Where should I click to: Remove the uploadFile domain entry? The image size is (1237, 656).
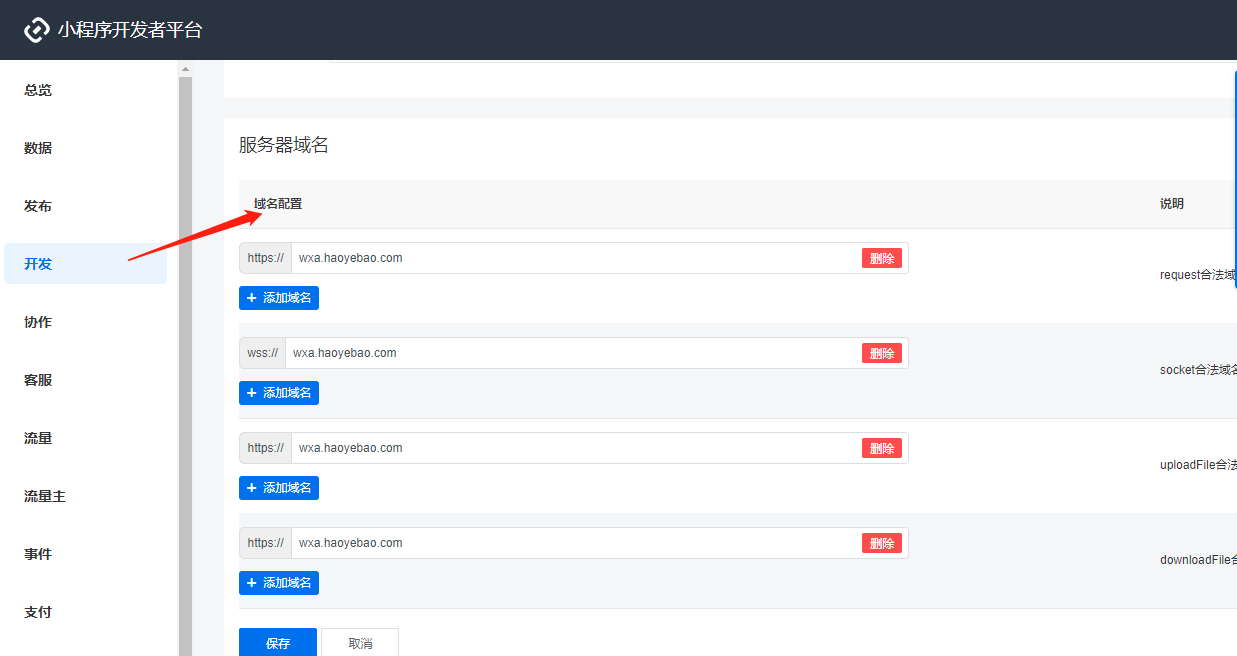click(x=881, y=448)
